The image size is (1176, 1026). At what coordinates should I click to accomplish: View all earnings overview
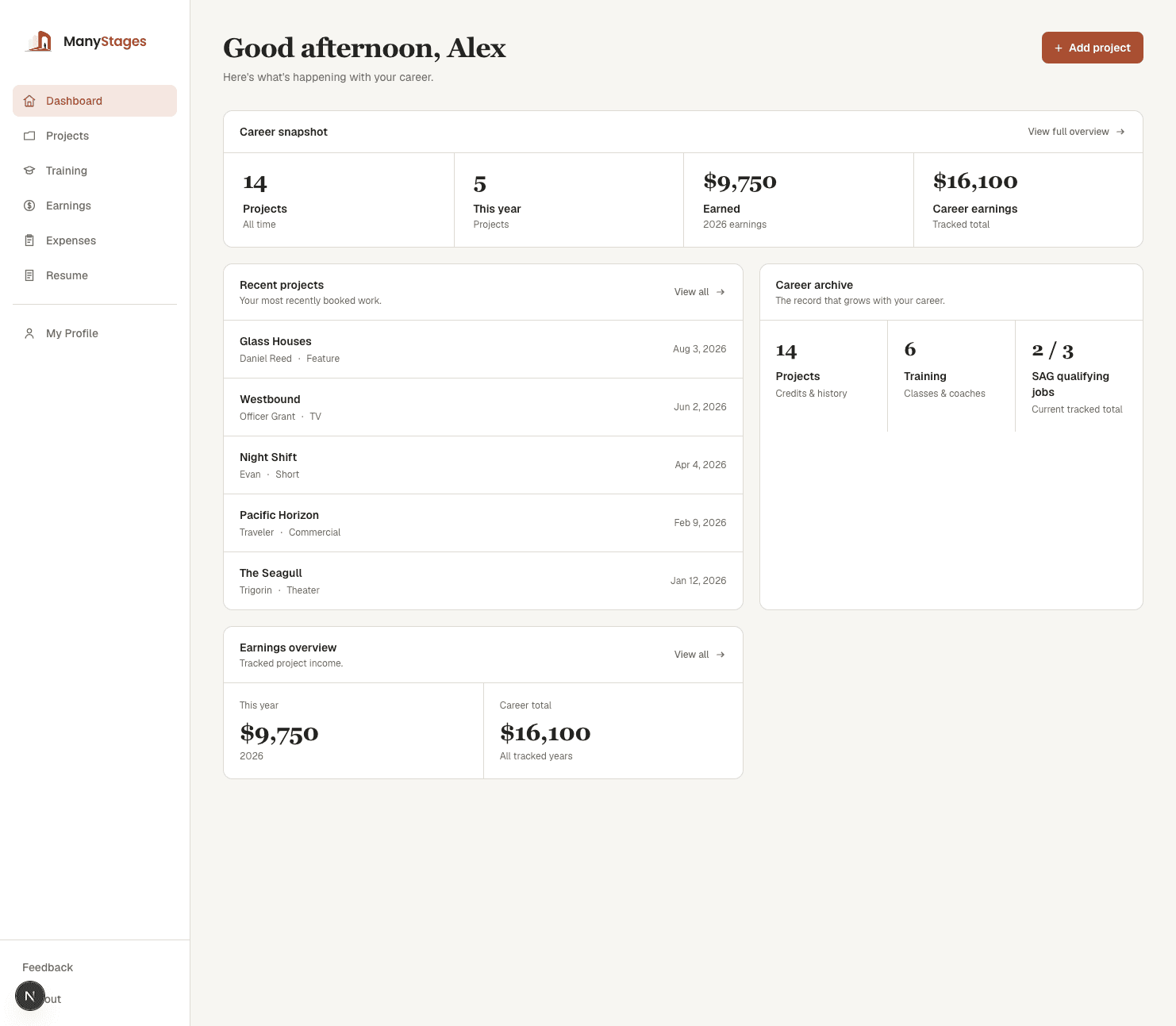[x=699, y=655]
